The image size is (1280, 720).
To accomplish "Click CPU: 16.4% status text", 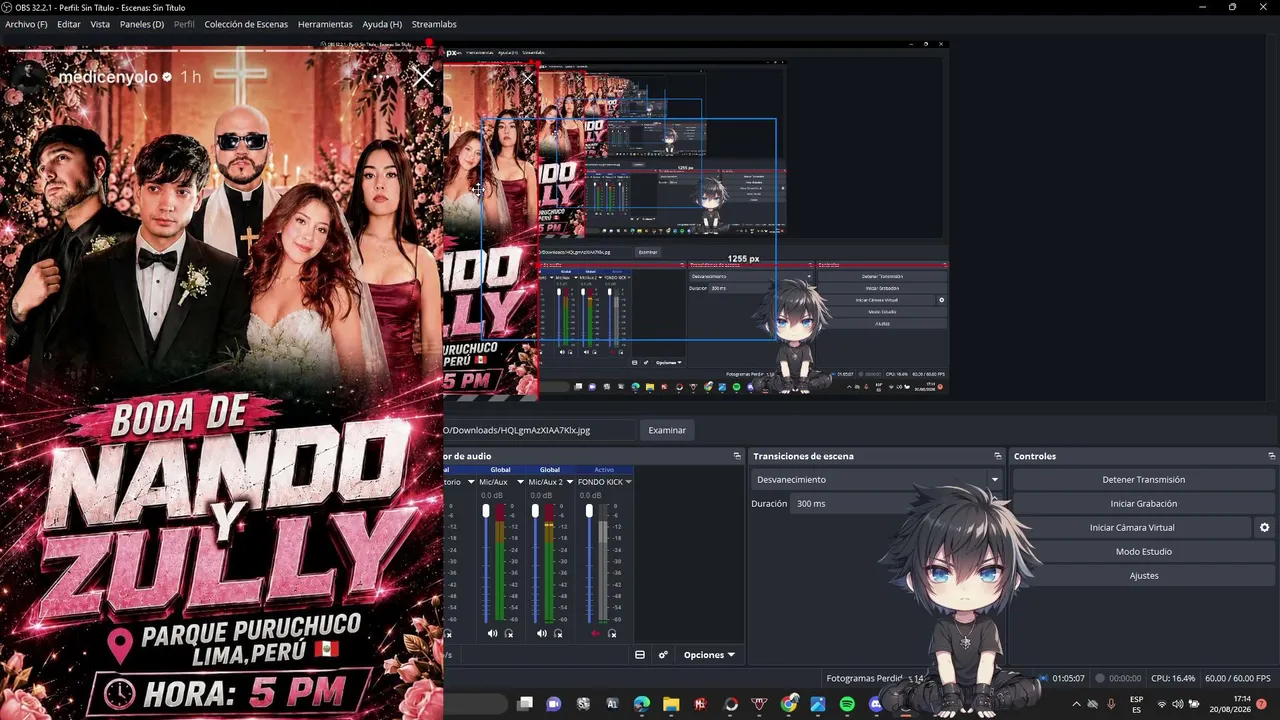I will click(x=1173, y=678).
